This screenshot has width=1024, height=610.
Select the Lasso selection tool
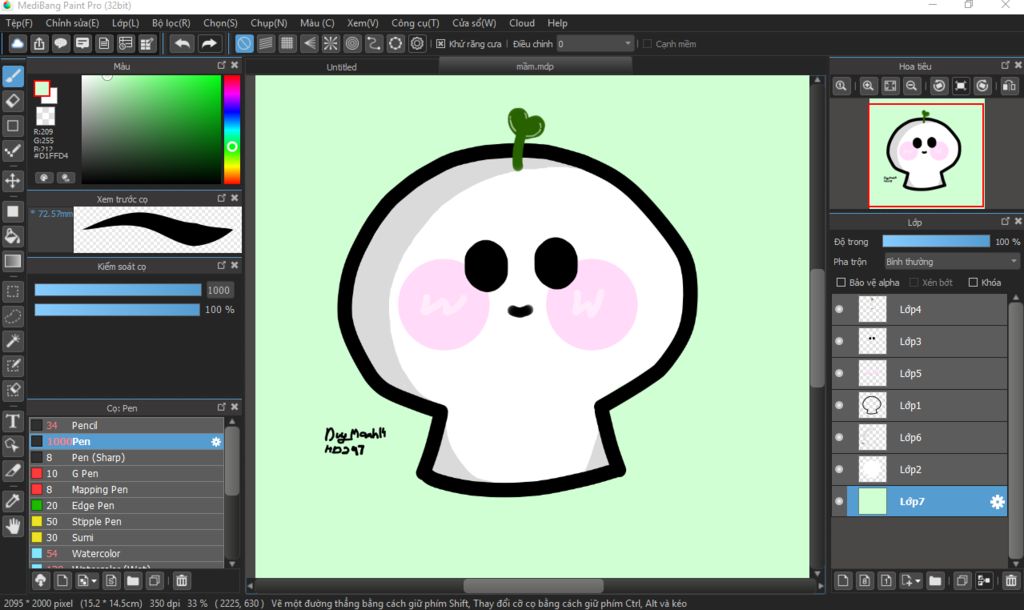click(x=13, y=316)
